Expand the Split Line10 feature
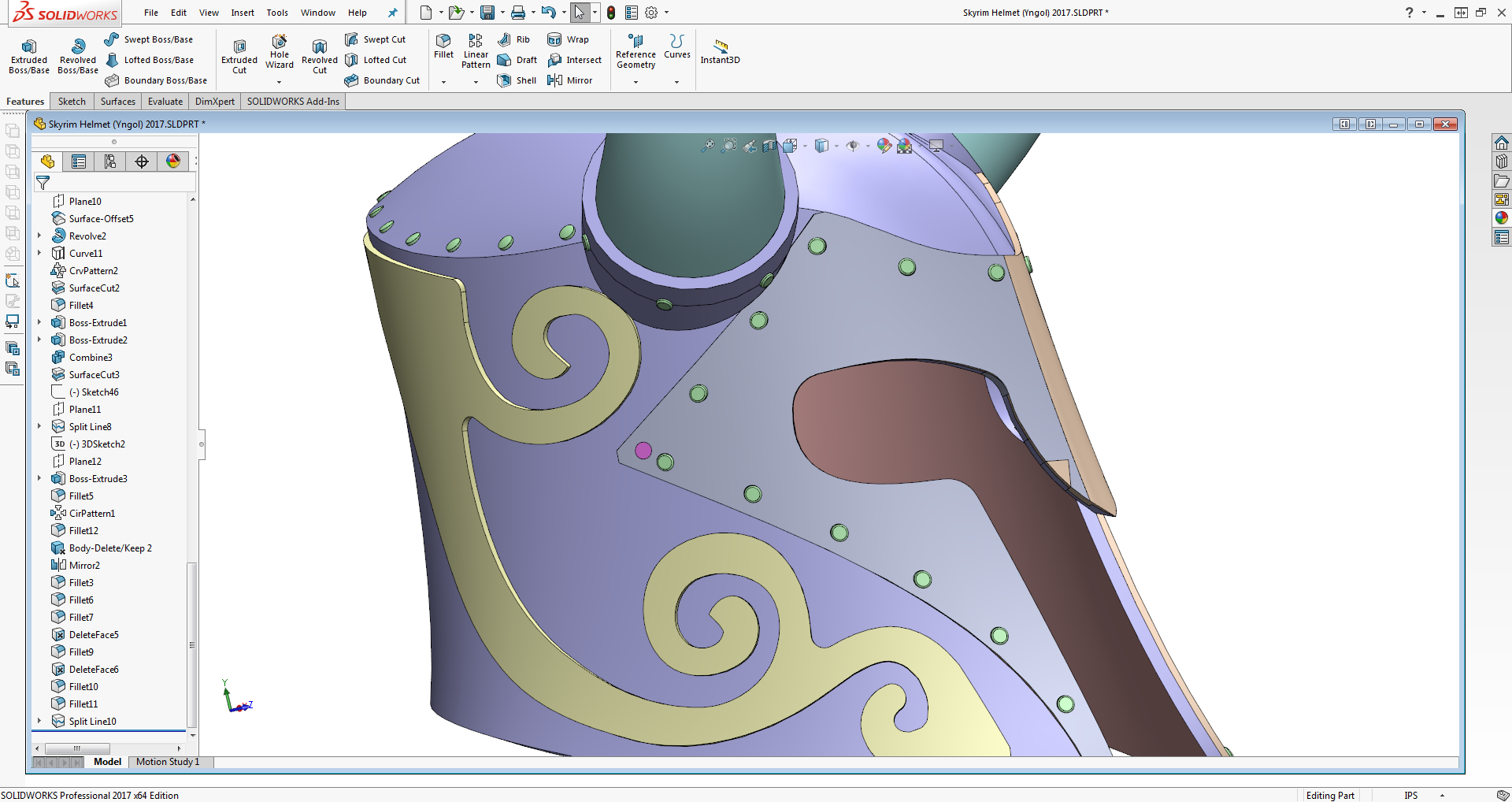 39,721
